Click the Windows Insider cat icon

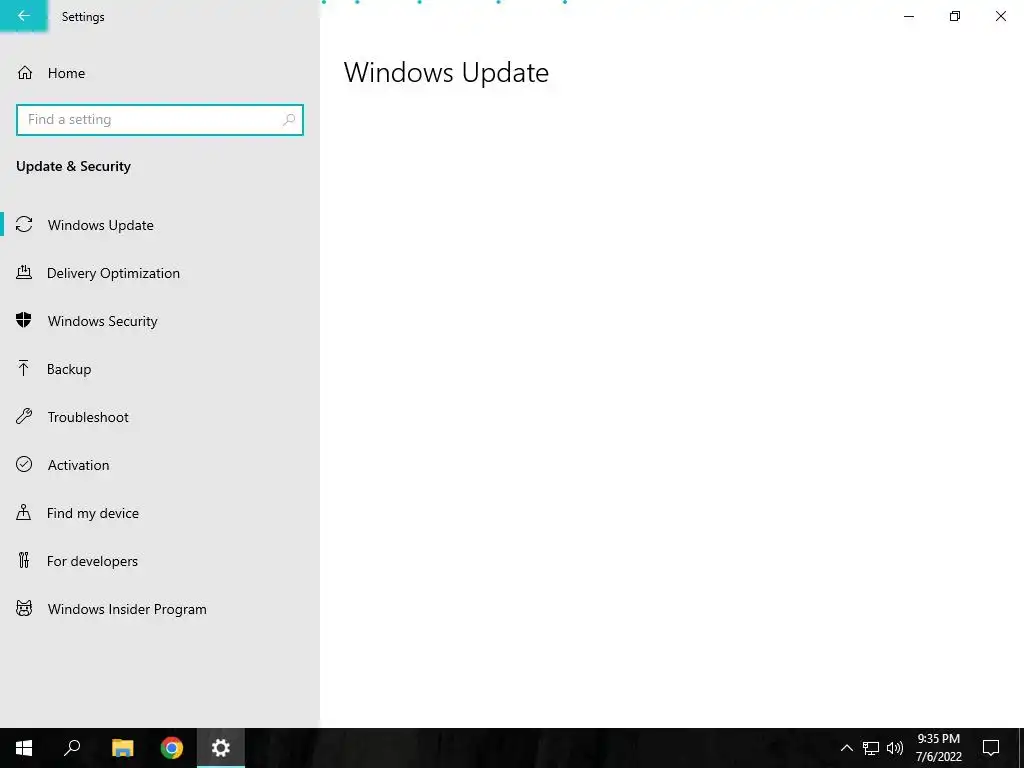pyautogui.click(x=24, y=609)
